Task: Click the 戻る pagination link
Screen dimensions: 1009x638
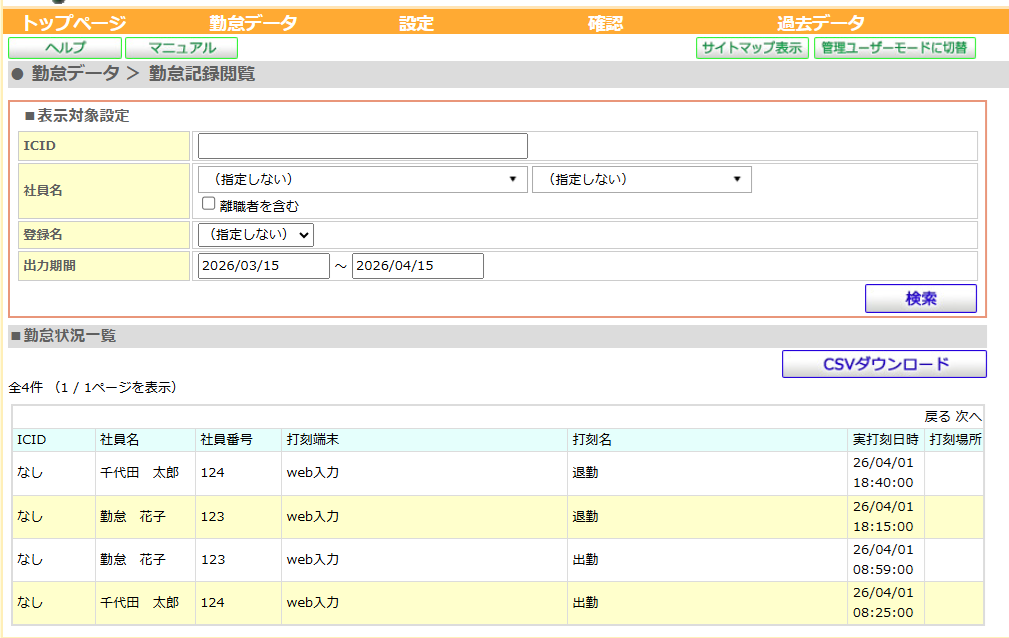Action: tap(937, 416)
